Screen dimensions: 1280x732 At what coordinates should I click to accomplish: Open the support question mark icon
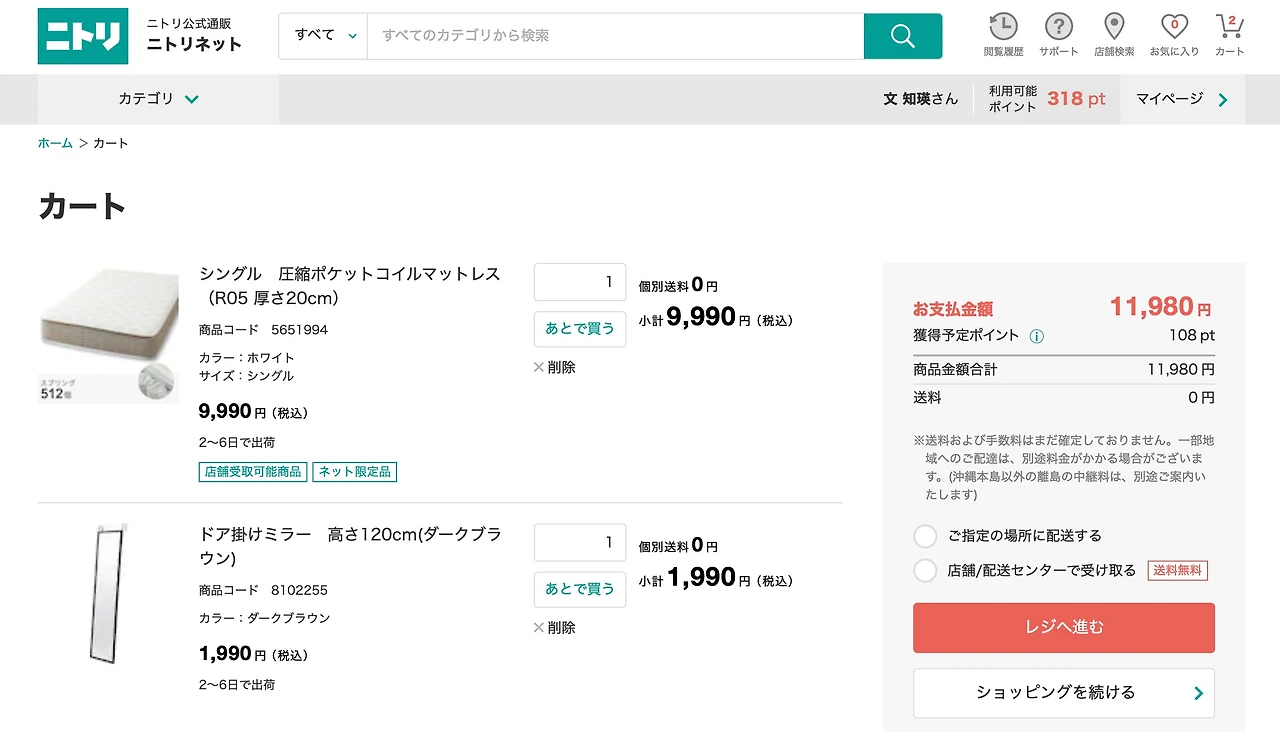point(1058,27)
